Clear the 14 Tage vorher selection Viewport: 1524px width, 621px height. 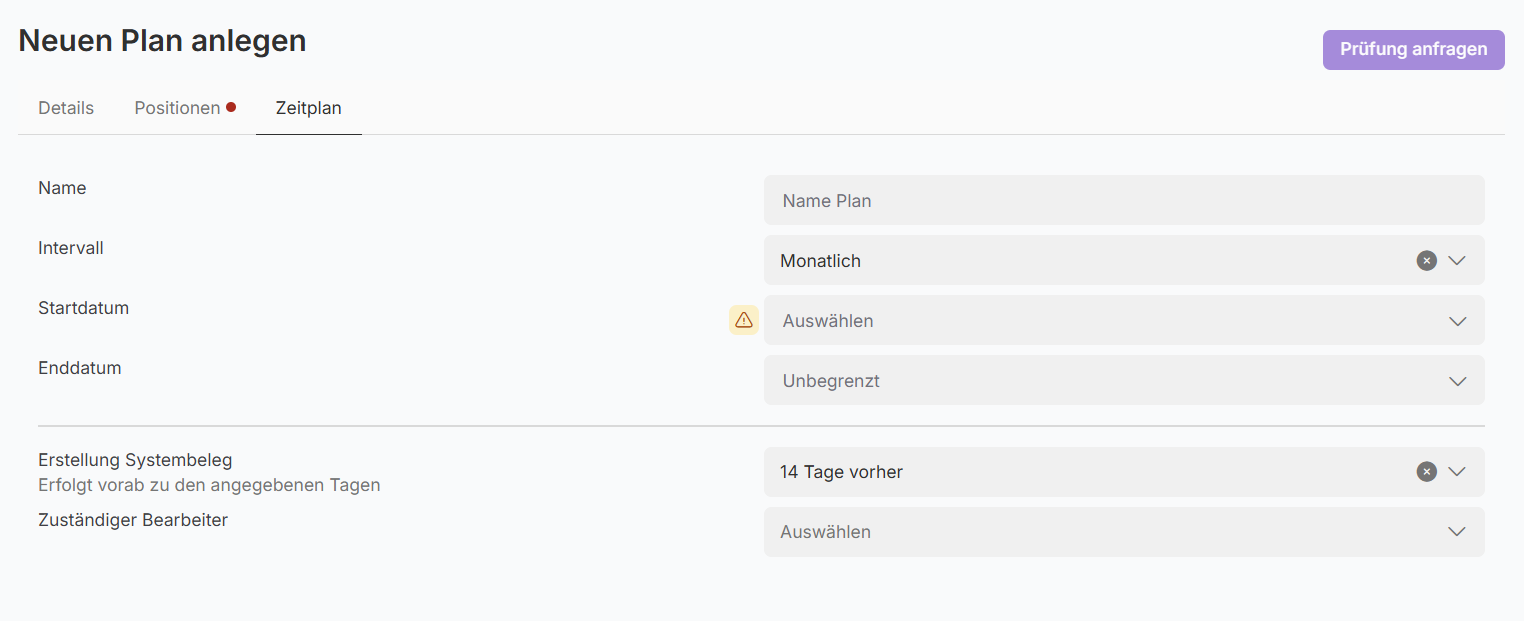[1427, 472]
